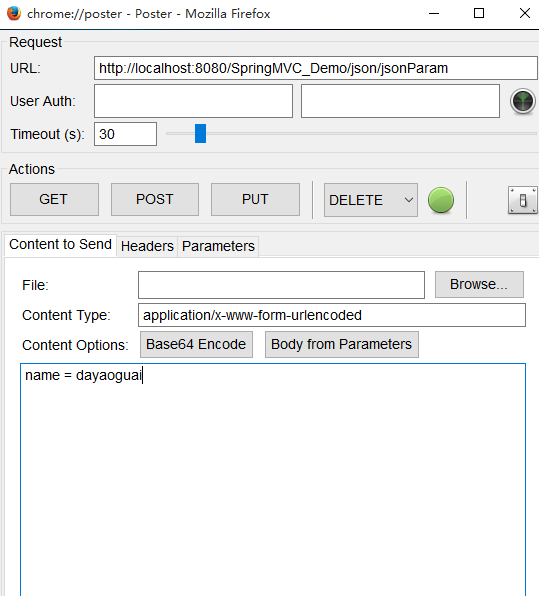Click the Google login round icon beside User Auth
The image size is (539, 596).
pos(523,101)
